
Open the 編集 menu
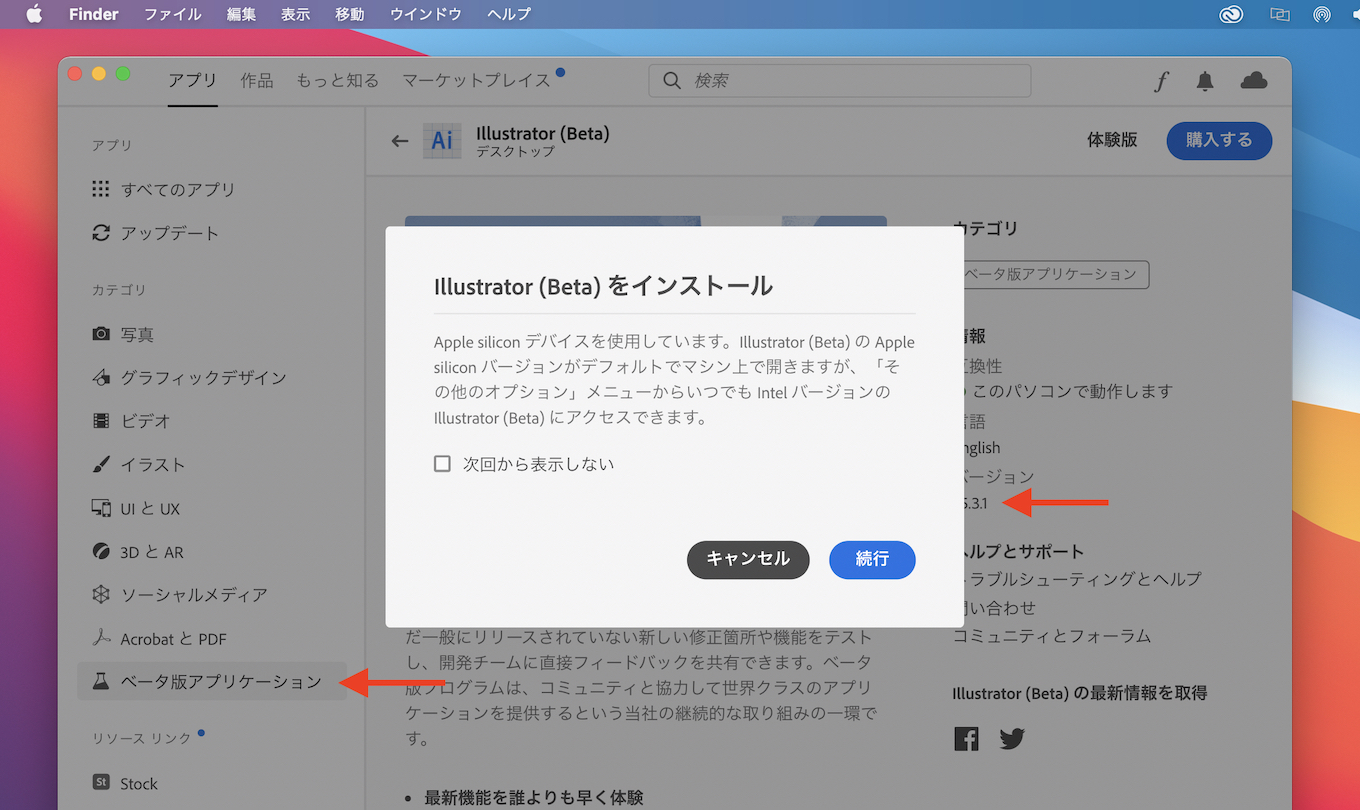241,14
